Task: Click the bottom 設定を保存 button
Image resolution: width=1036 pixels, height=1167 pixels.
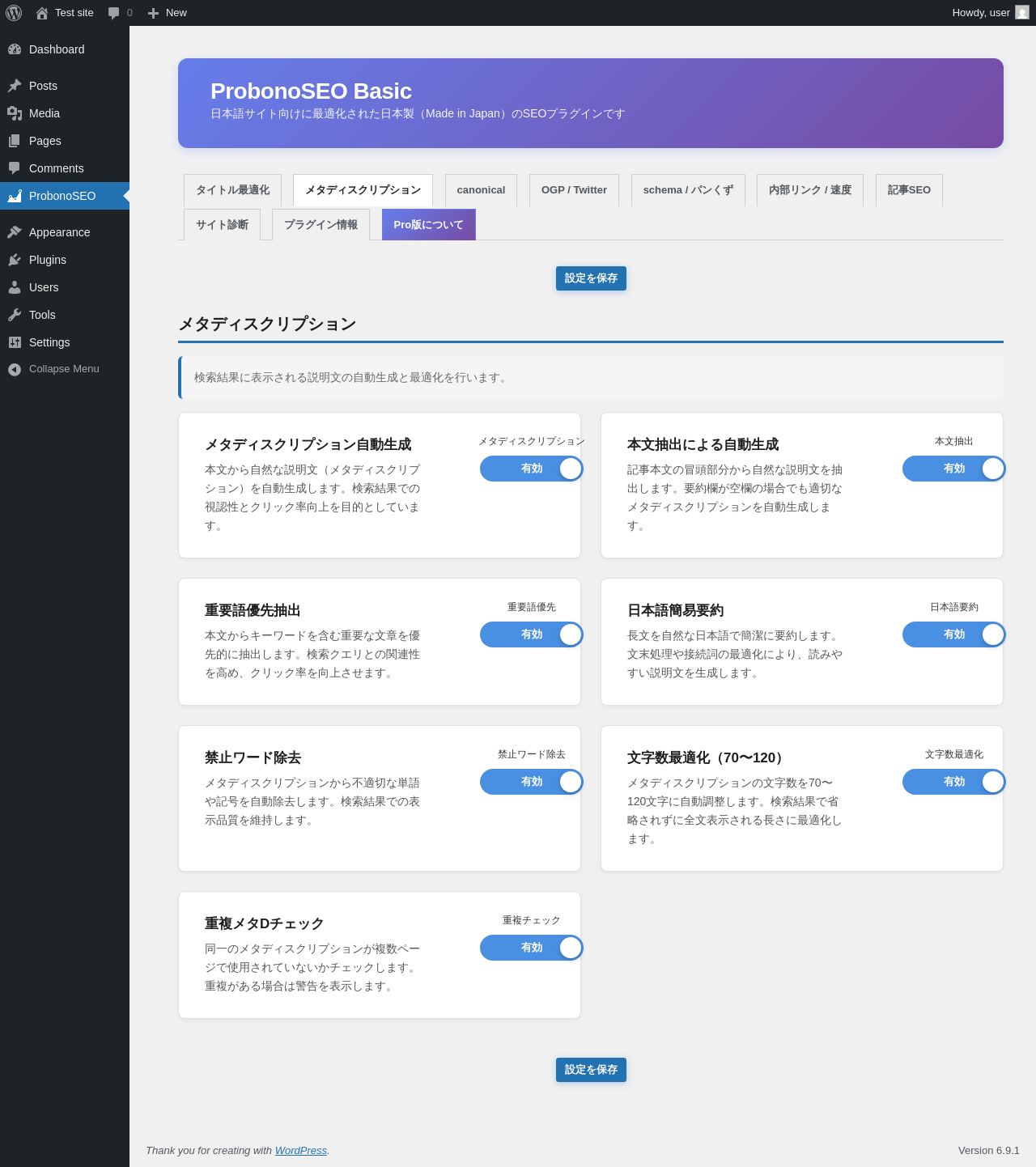Action: pos(591,1070)
